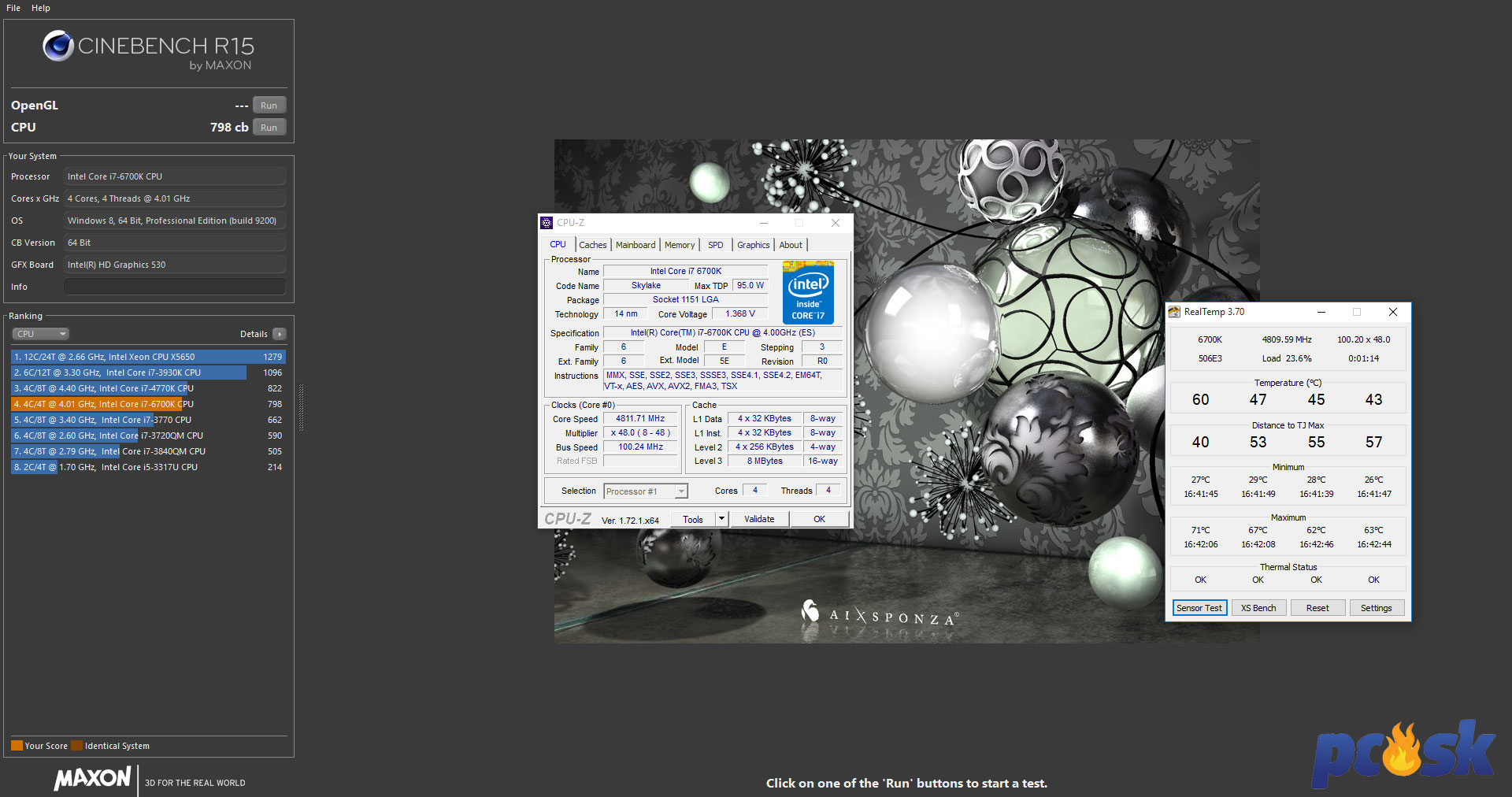This screenshot has width=1512, height=797.
Task: Click the GFX Board field Intel HD Graphics 530
Action: point(175,265)
